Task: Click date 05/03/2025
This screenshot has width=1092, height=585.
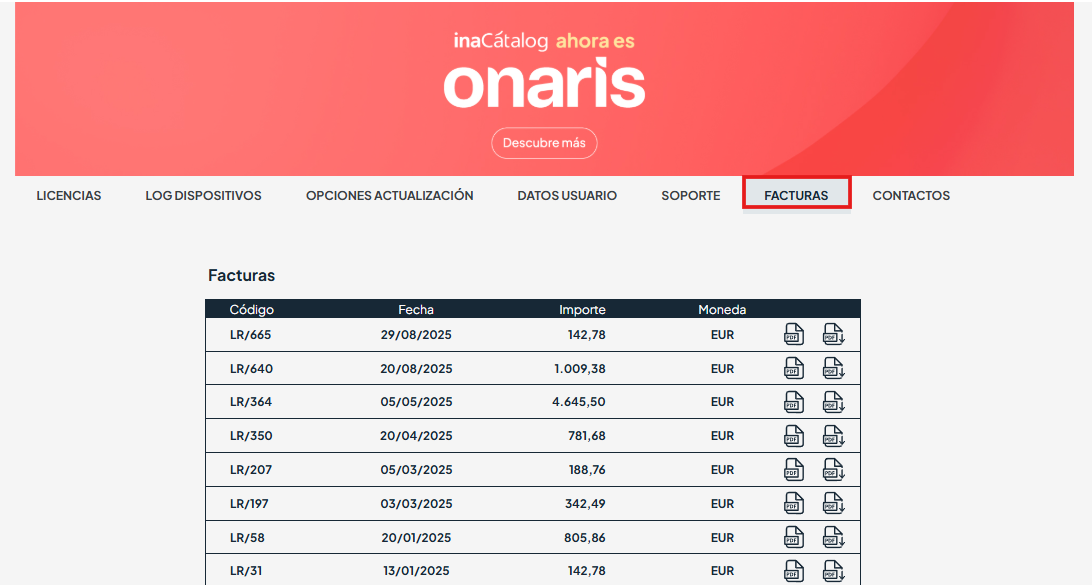Action: pos(416,469)
